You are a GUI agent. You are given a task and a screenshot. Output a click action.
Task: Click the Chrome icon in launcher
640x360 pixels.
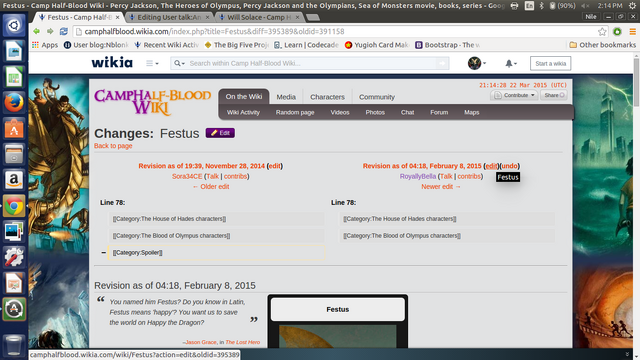click(x=14, y=206)
